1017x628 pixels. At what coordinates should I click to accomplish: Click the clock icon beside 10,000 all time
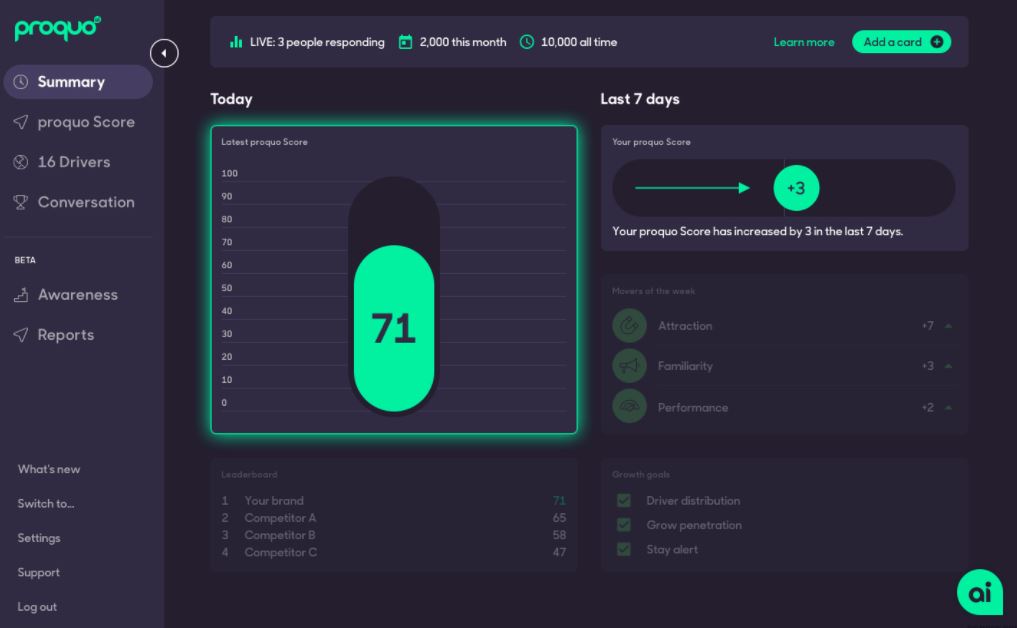pyautogui.click(x=527, y=42)
